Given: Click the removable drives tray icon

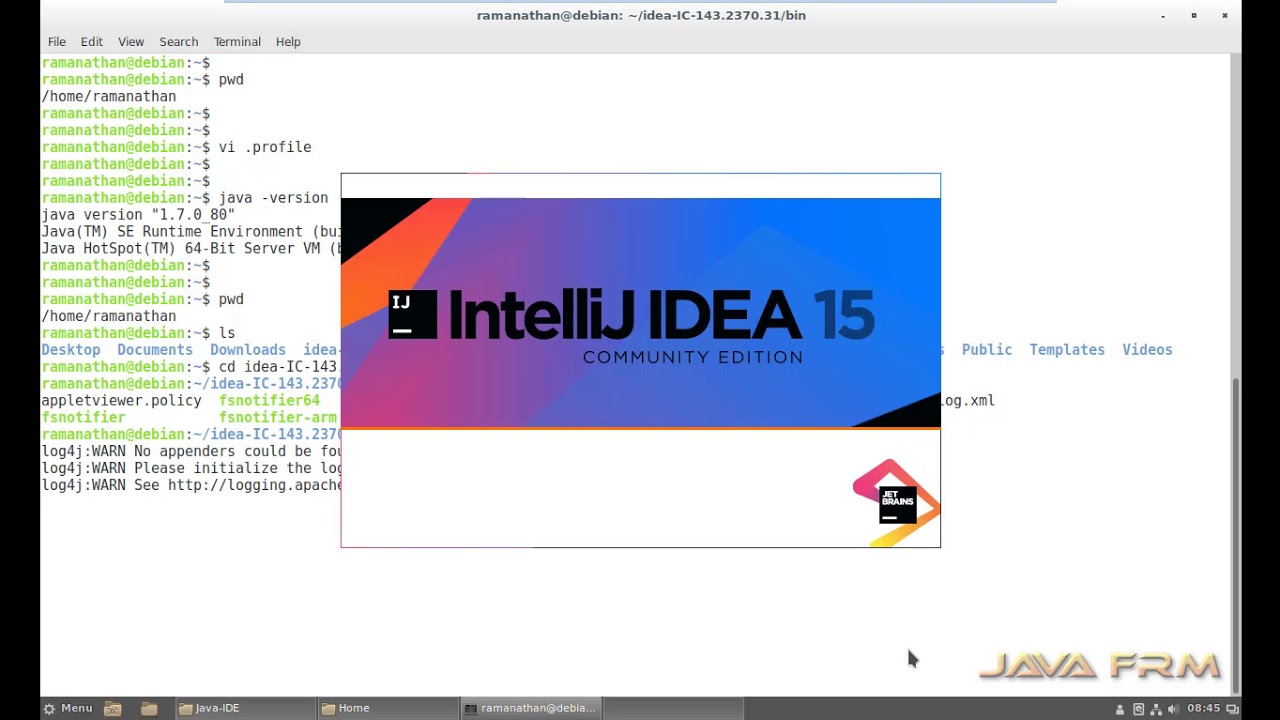Looking at the screenshot, I should tap(1138, 709).
